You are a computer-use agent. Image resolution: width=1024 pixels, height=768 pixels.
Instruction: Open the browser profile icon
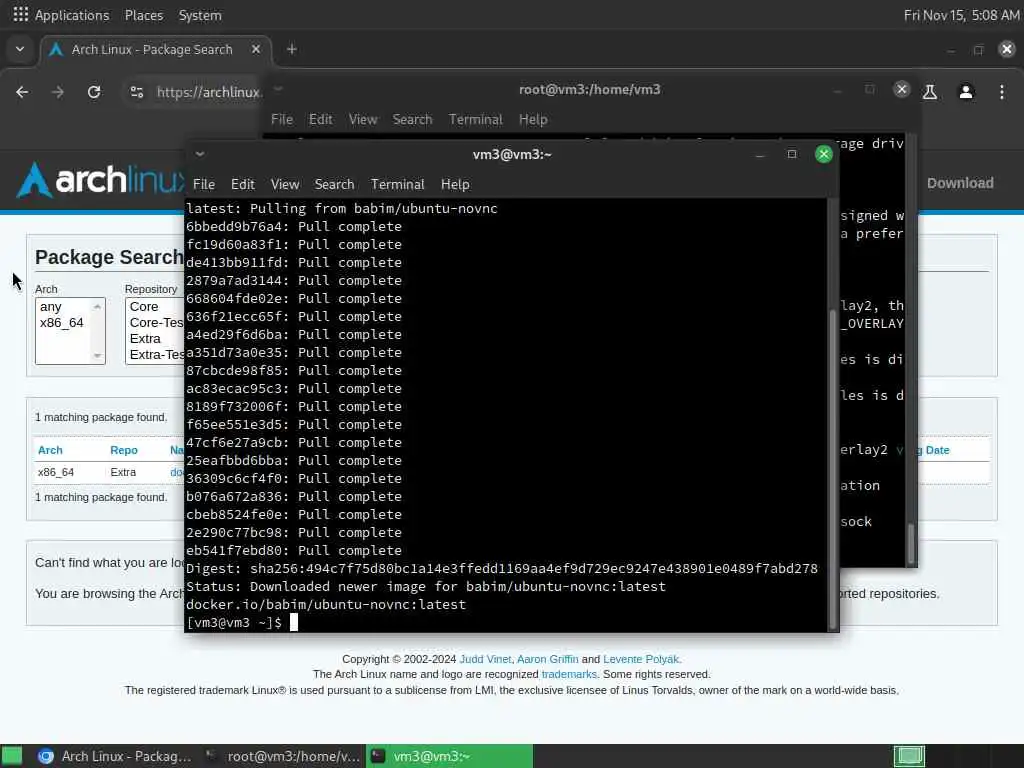(x=966, y=92)
